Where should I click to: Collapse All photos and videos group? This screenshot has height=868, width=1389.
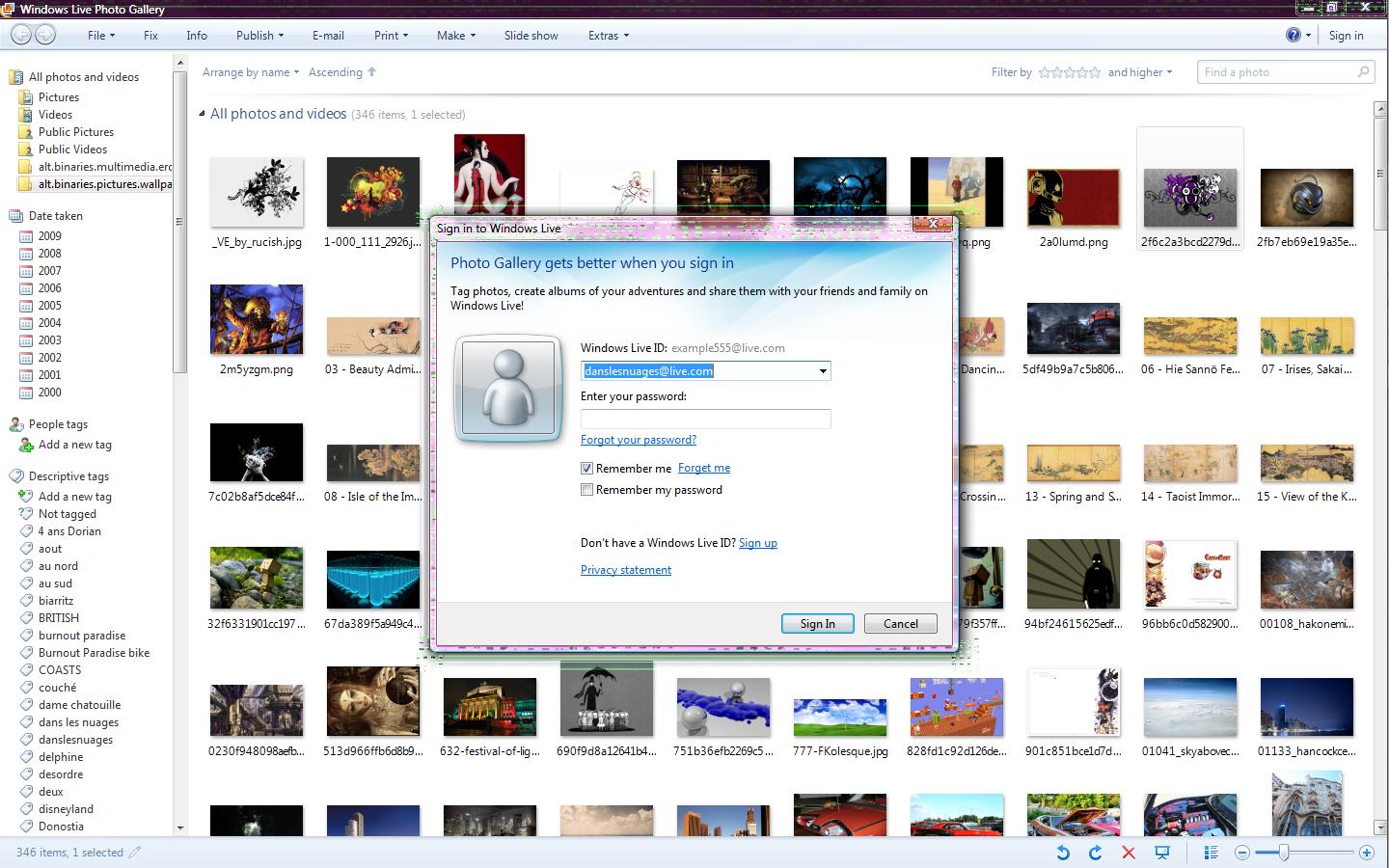202,114
